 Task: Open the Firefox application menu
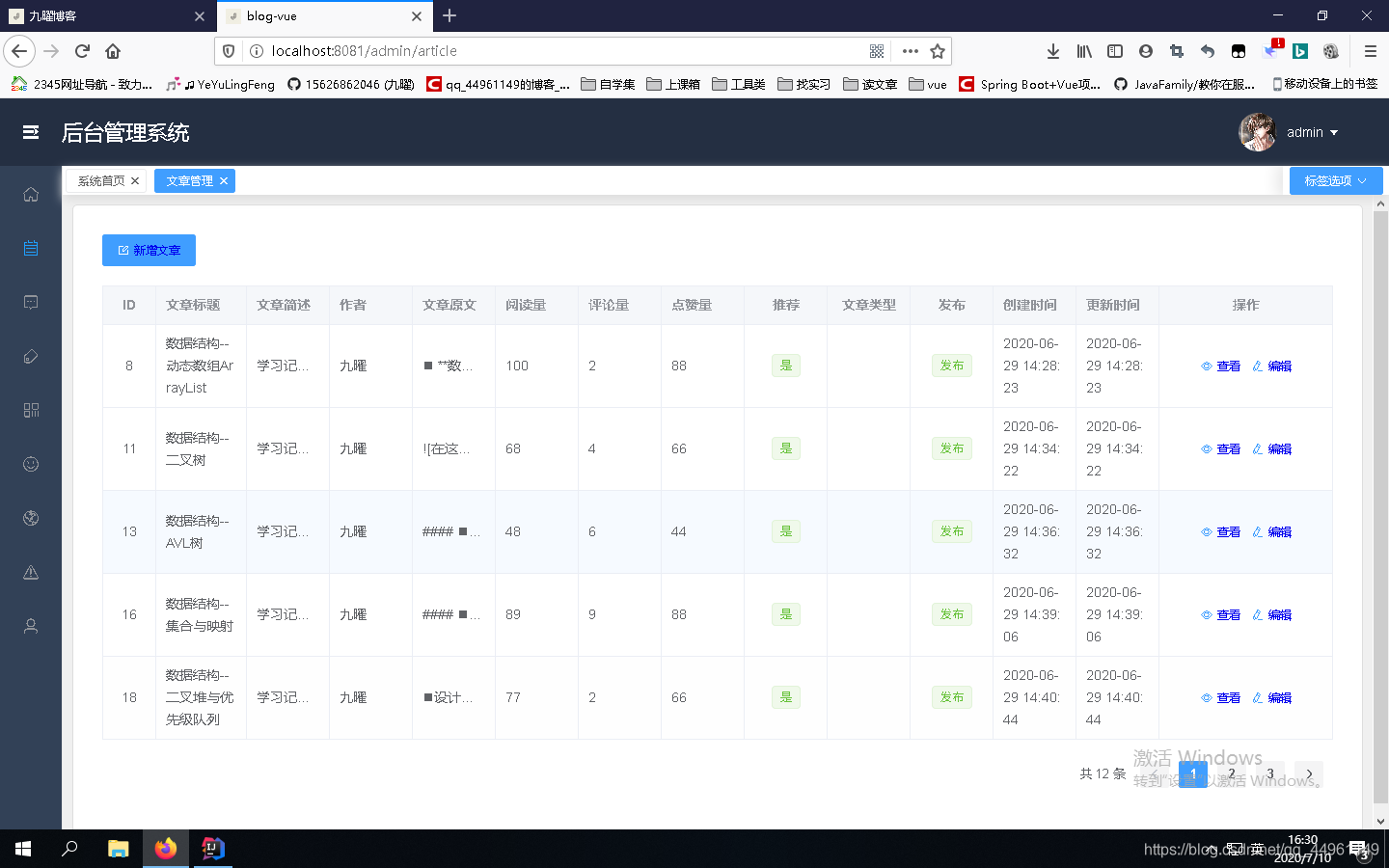pyautogui.click(x=1370, y=51)
